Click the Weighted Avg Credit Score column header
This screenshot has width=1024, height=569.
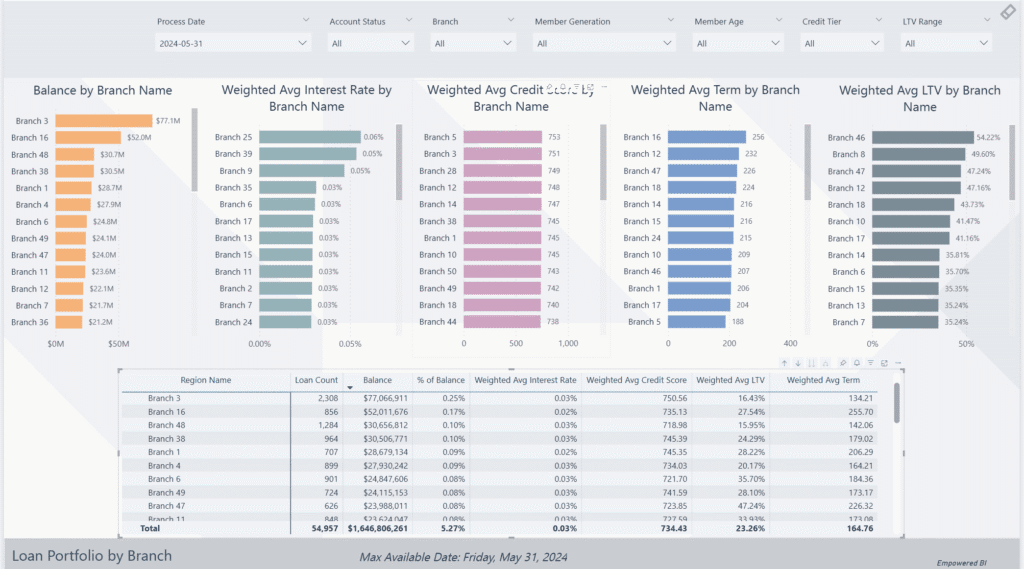635,380
